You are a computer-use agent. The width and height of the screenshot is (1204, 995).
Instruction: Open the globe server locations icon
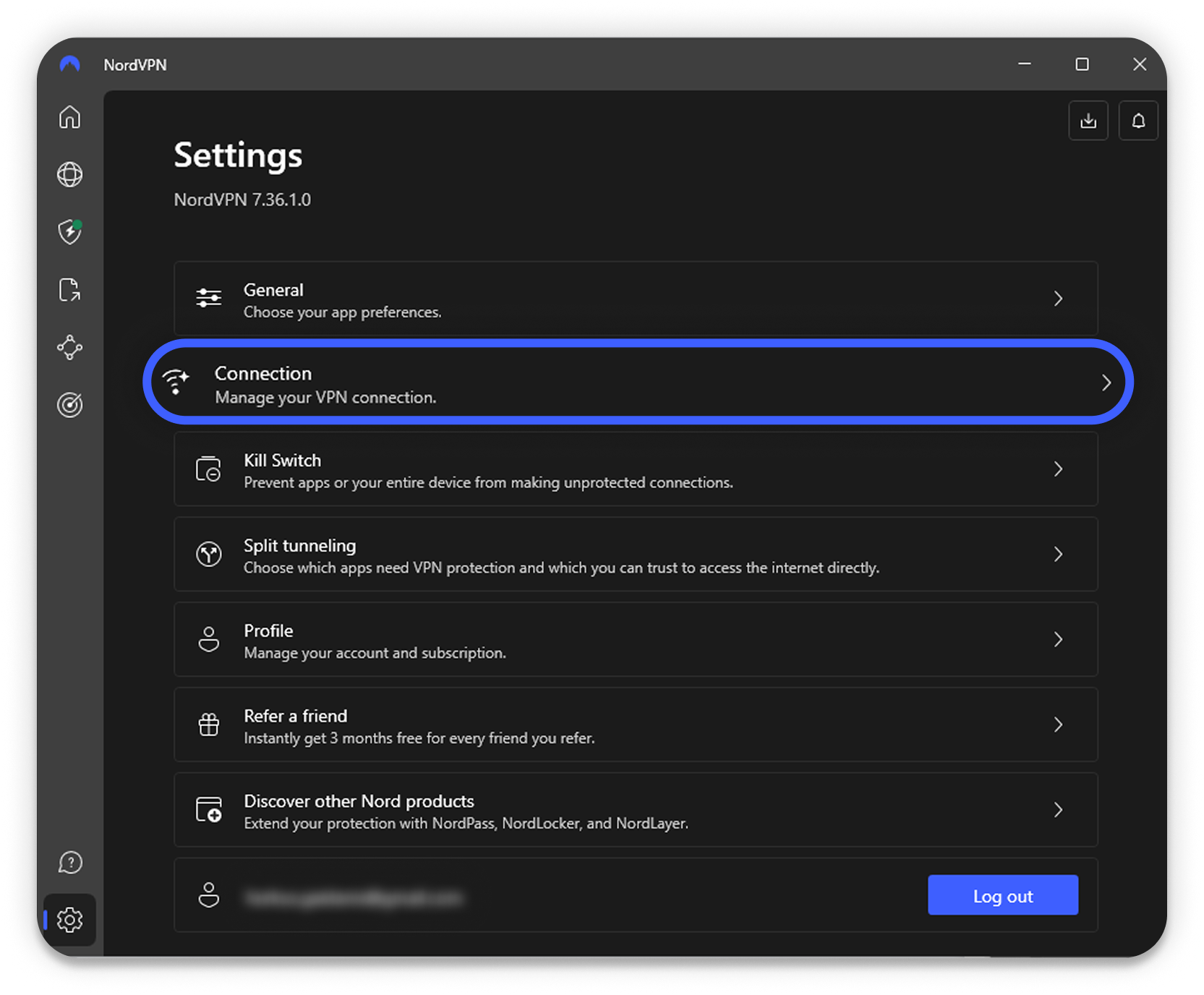[70, 174]
